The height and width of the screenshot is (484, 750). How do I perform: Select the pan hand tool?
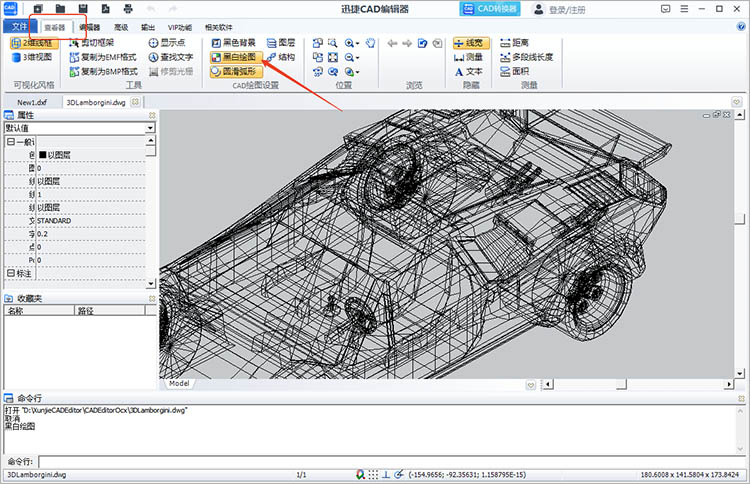(371, 43)
